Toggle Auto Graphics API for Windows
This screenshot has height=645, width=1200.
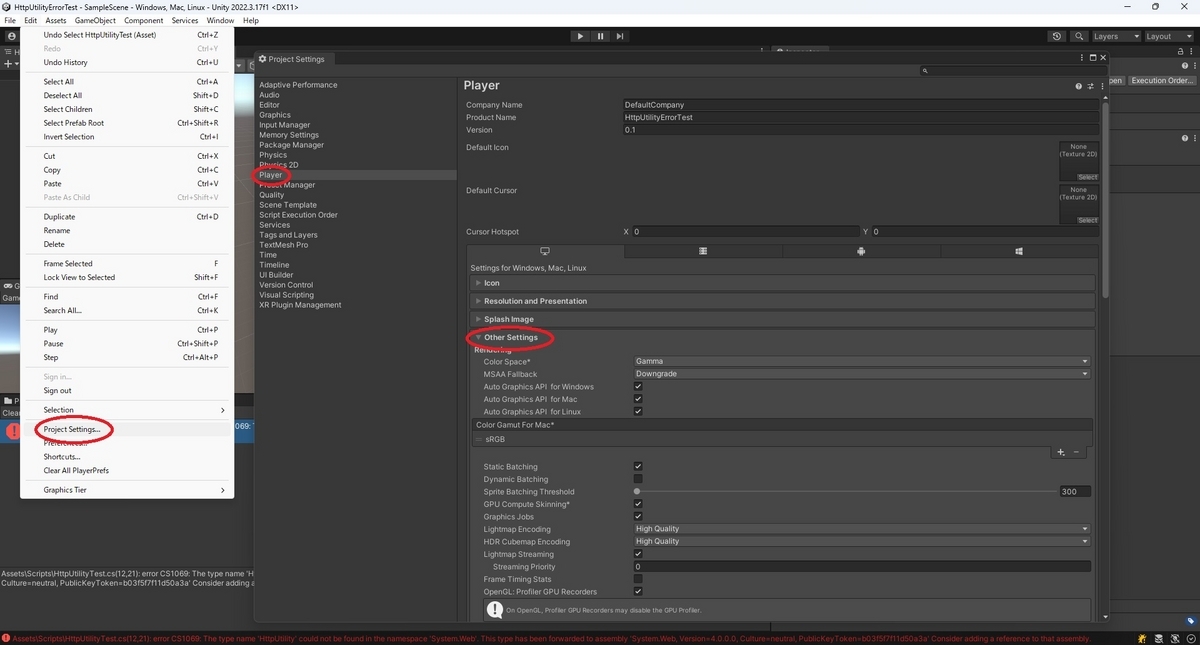point(638,387)
